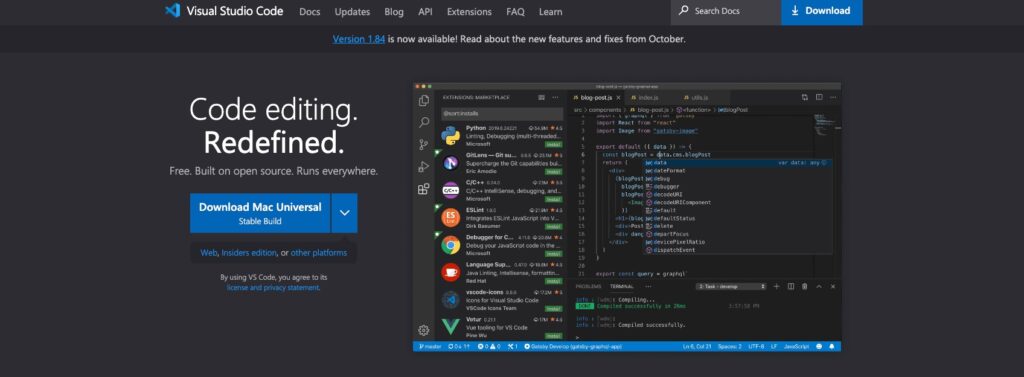Open the API menu item
The width and height of the screenshot is (1024, 377).
[425, 12]
